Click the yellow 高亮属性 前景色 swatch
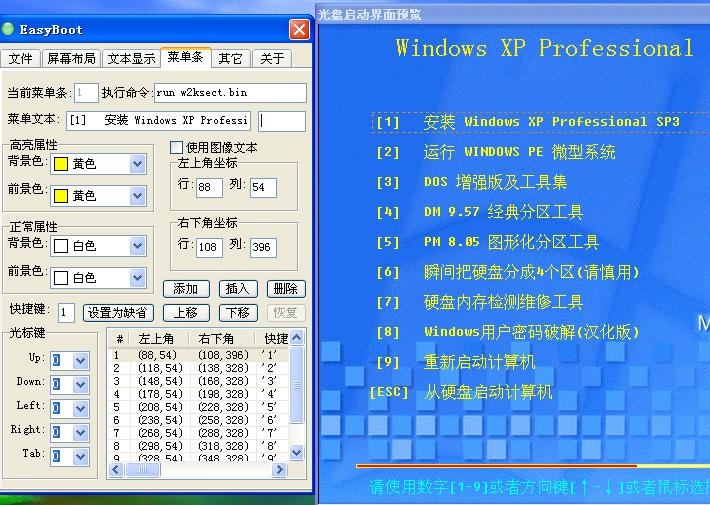 click(x=61, y=196)
